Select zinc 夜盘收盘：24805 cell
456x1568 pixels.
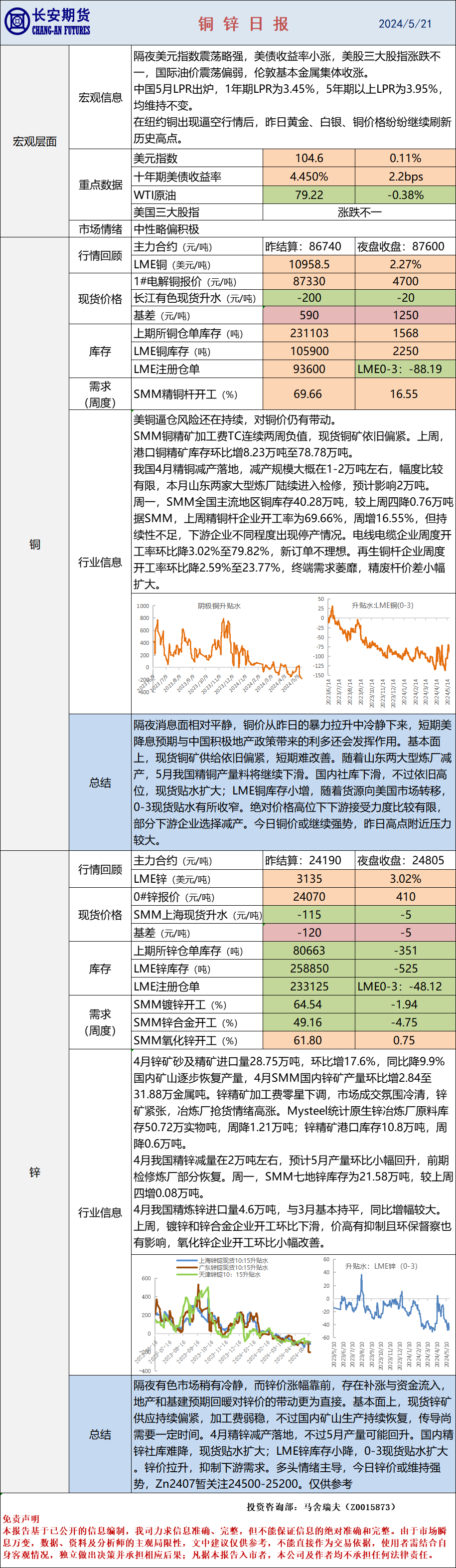406,860
